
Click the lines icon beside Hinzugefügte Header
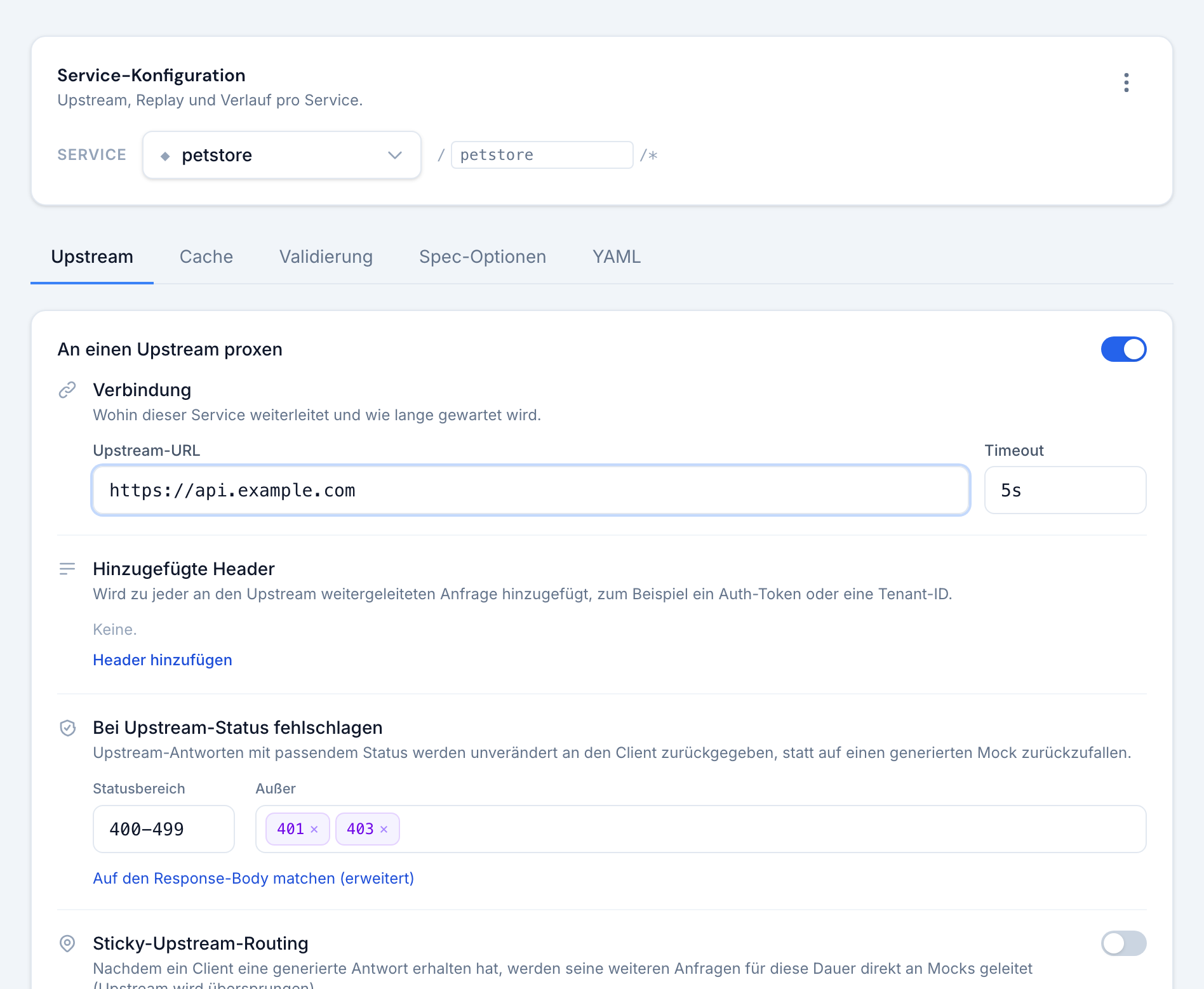click(x=67, y=569)
